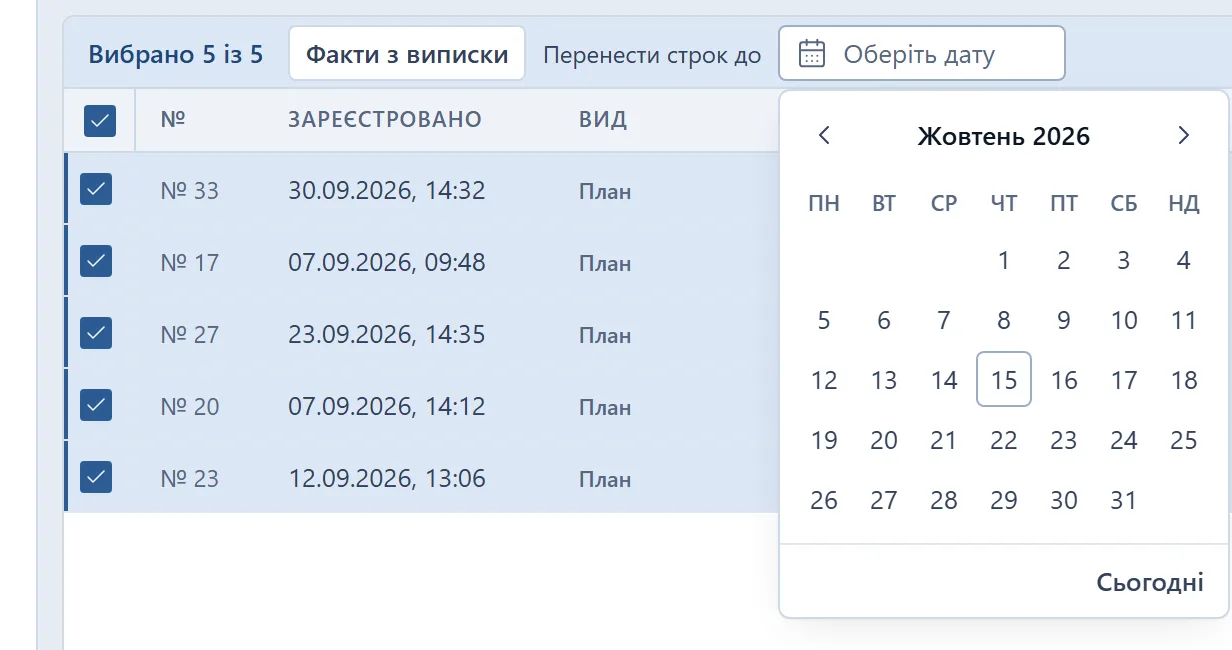Click the Вибрано 5 із 5 label
The width and height of the screenshot is (1232, 650).
click(x=176, y=54)
